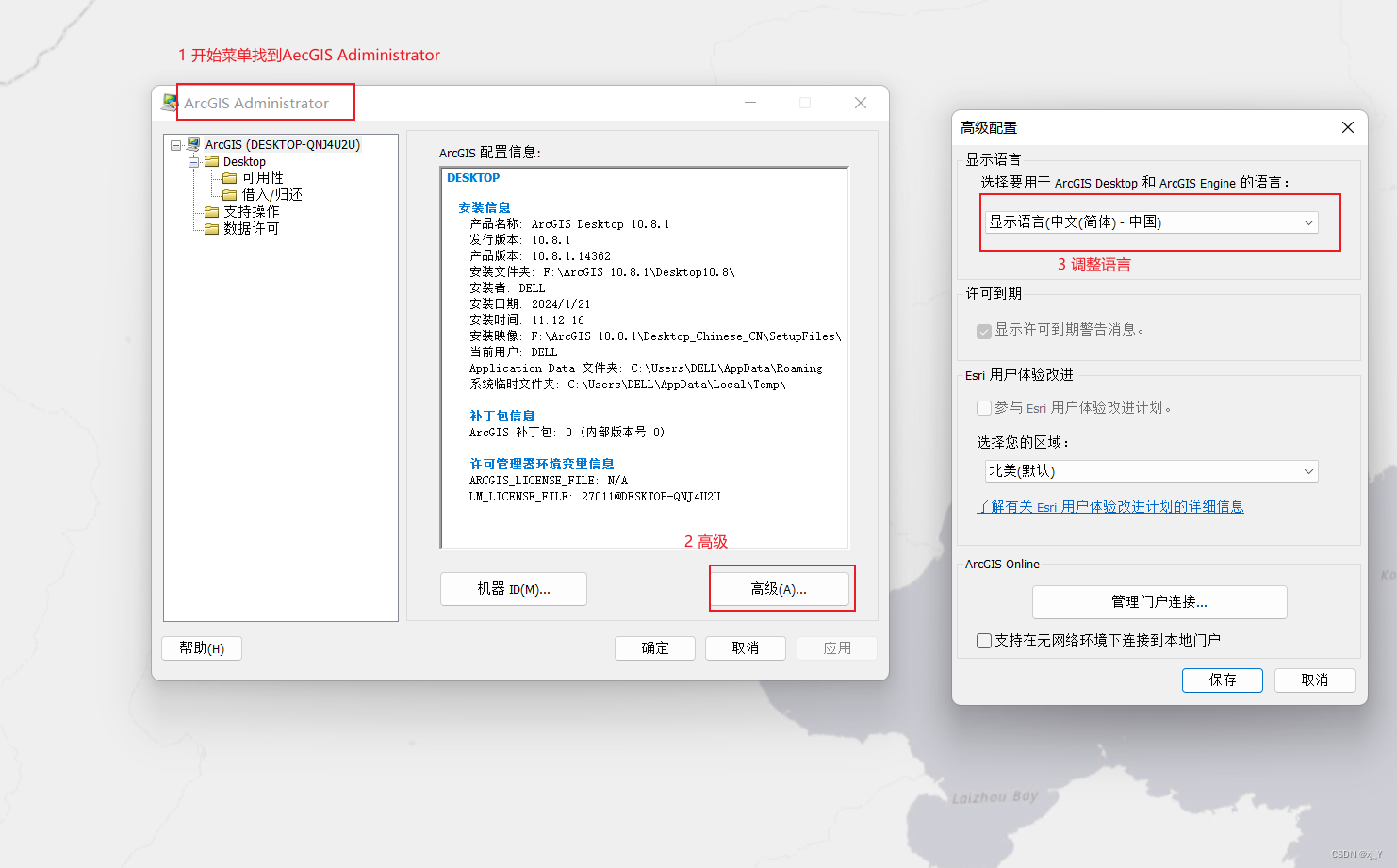Screen dimensions: 1397x868
Task: Click the disabled 应用 button
Action: point(837,648)
